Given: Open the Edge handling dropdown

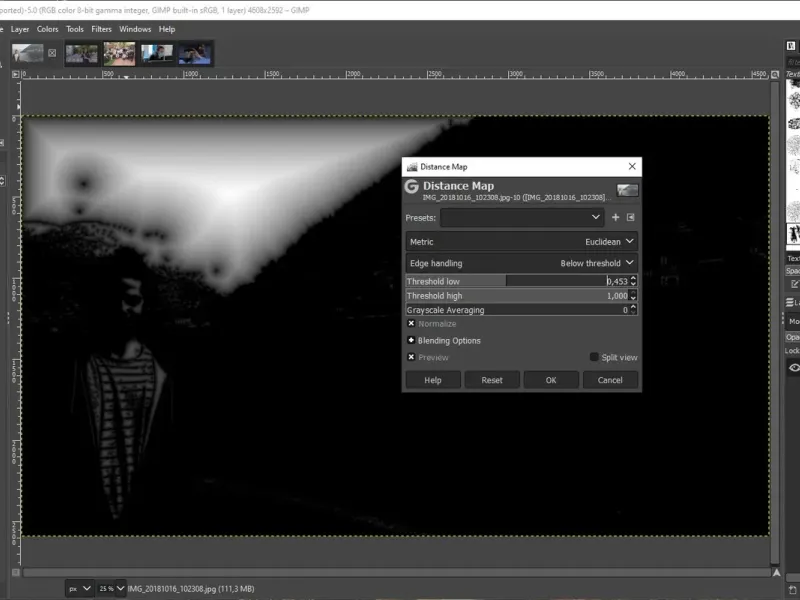Looking at the screenshot, I should [521, 263].
